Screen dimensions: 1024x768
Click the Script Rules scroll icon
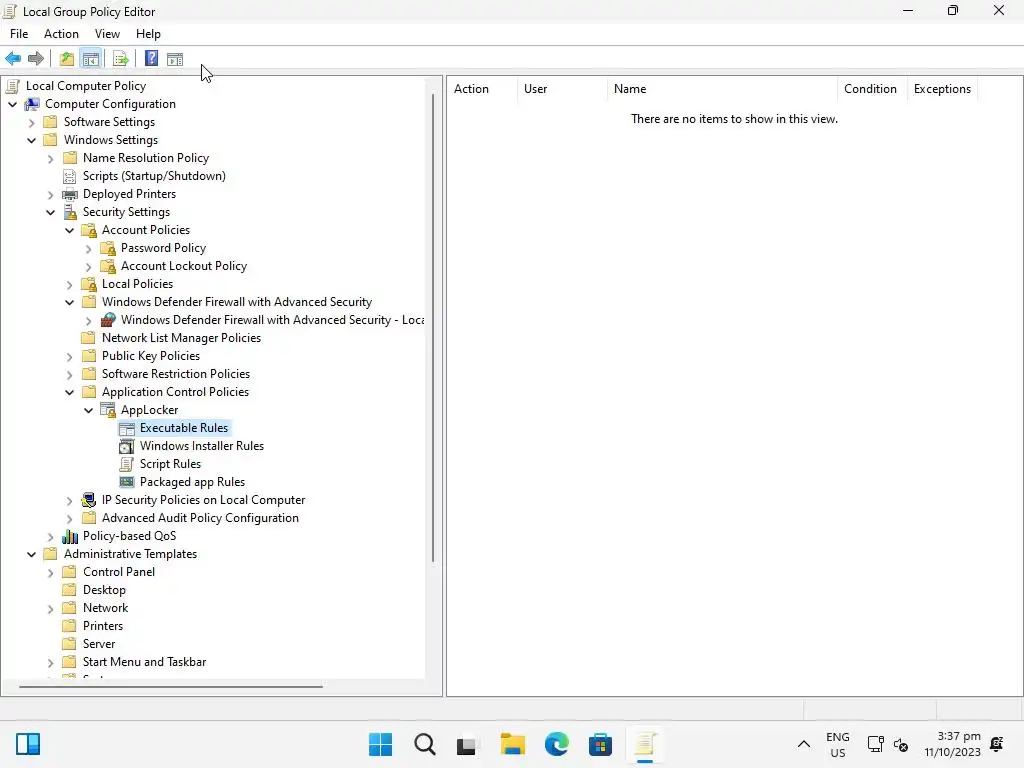[x=127, y=464]
